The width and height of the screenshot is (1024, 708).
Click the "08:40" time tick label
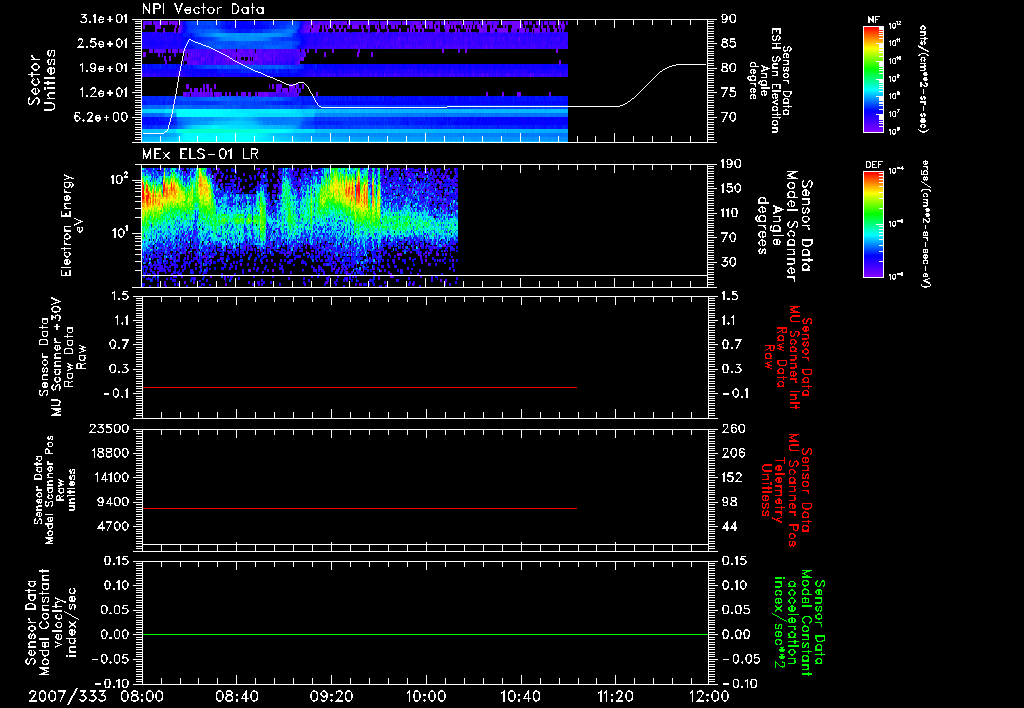point(236,696)
